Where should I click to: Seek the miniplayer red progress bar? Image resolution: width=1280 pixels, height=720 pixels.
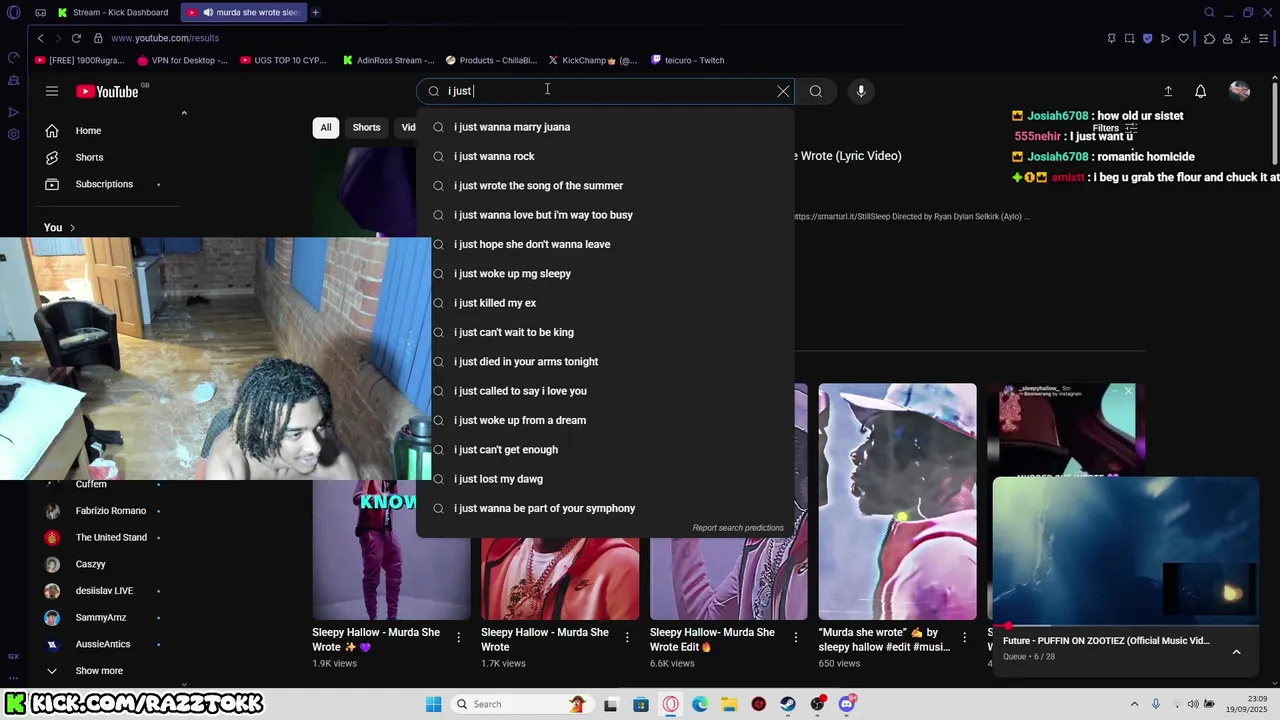pyautogui.click(x=1126, y=625)
